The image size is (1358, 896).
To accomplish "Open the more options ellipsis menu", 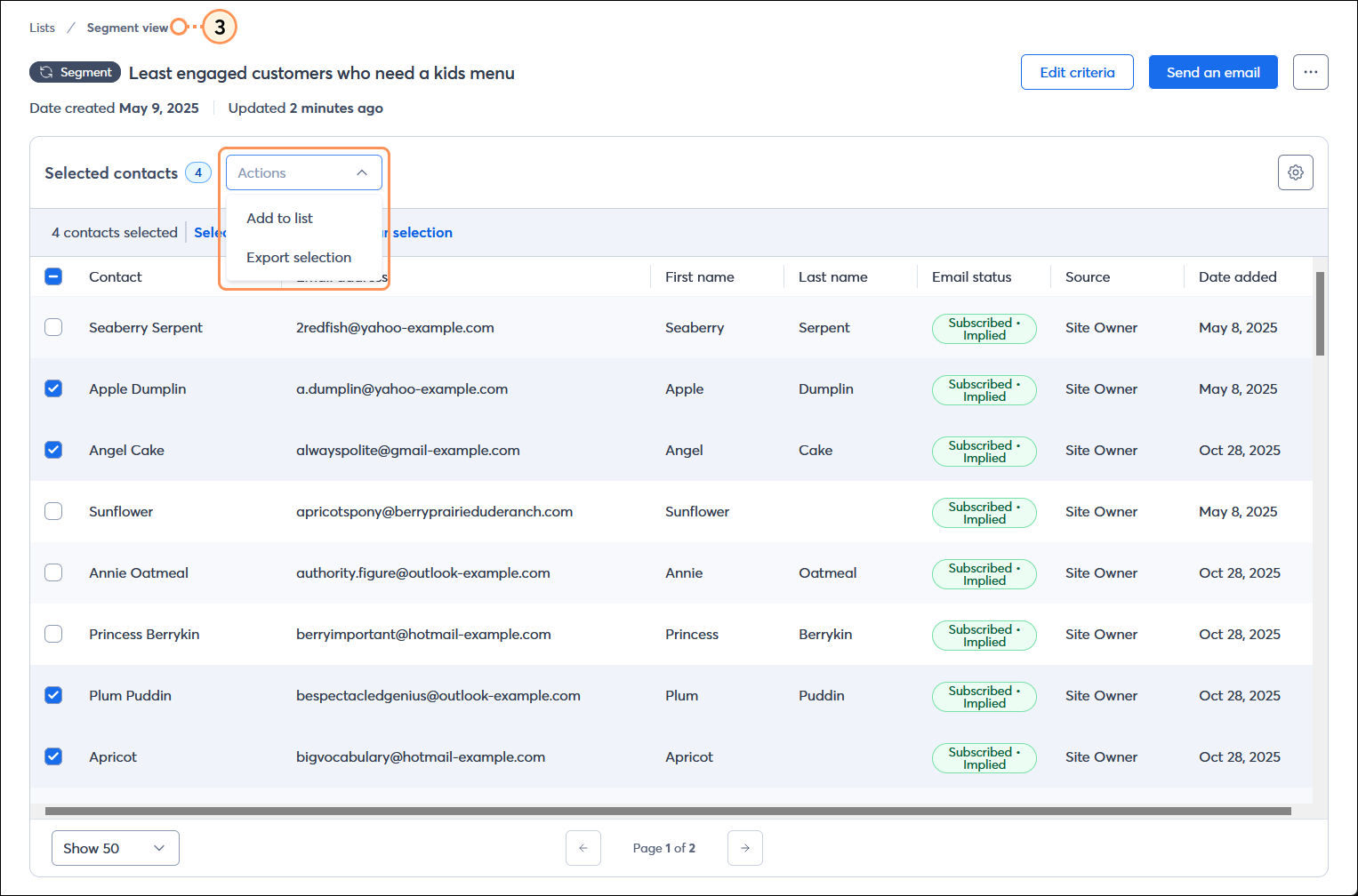I will pyautogui.click(x=1311, y=72).
